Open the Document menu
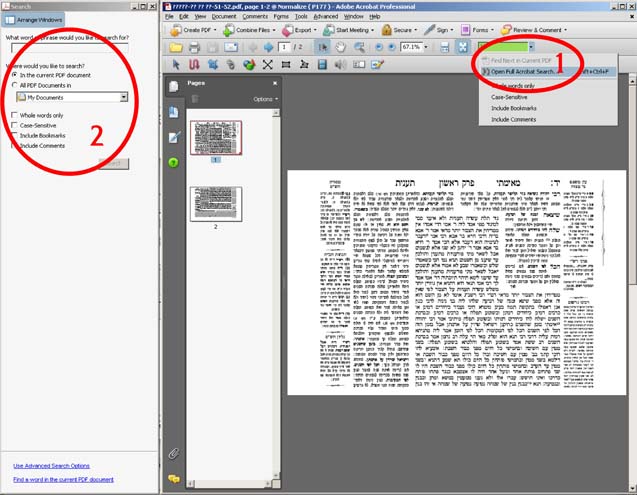 [224, 17]
